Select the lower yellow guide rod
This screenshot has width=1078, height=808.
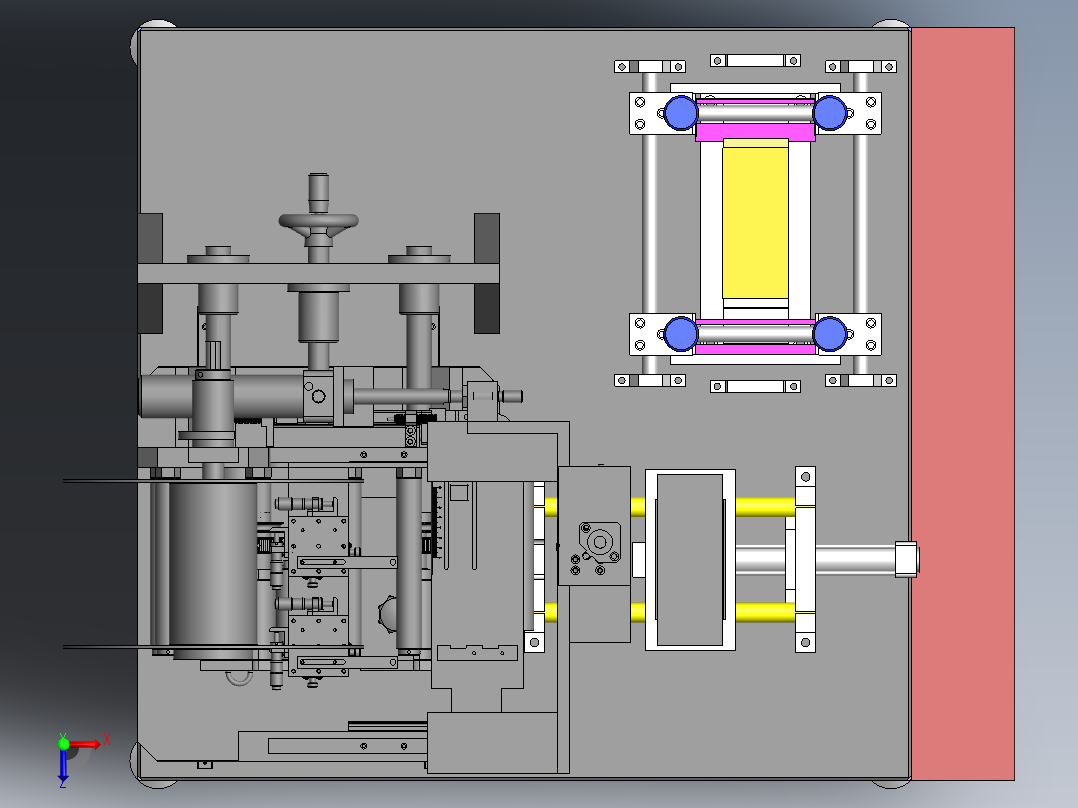(x=764, y=612)
